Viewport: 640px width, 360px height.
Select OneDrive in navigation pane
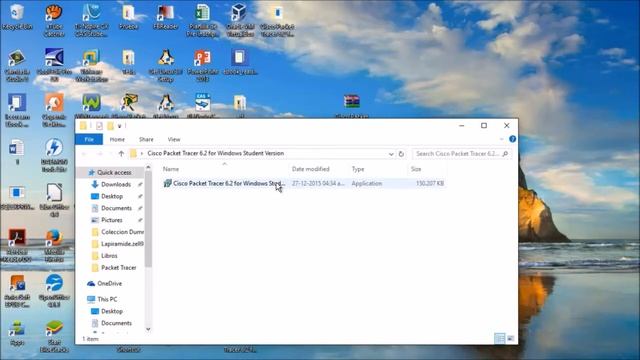point(105,283)
